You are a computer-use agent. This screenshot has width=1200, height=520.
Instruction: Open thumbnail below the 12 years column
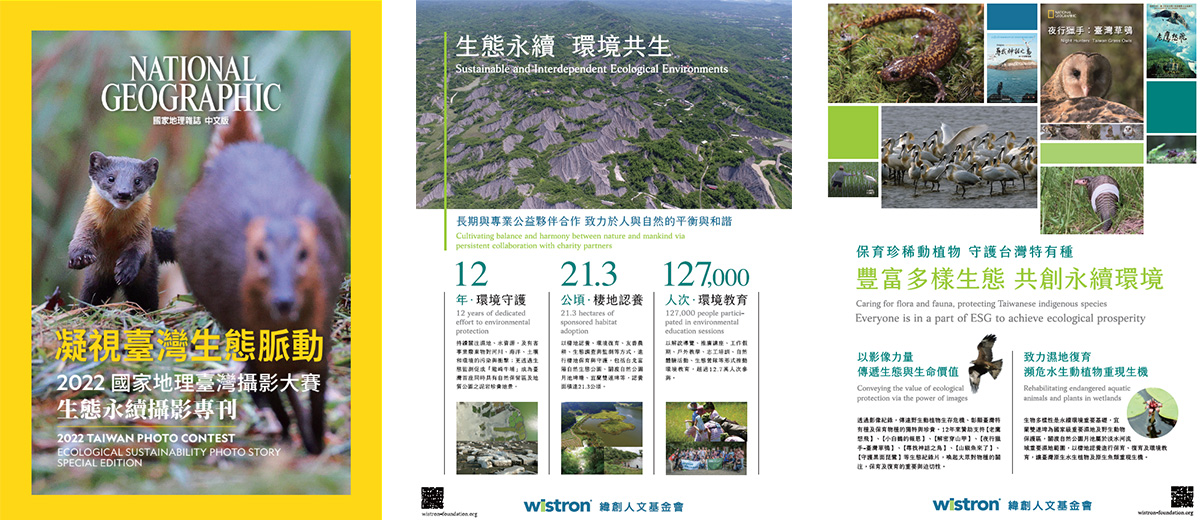(x=496, y=437)
